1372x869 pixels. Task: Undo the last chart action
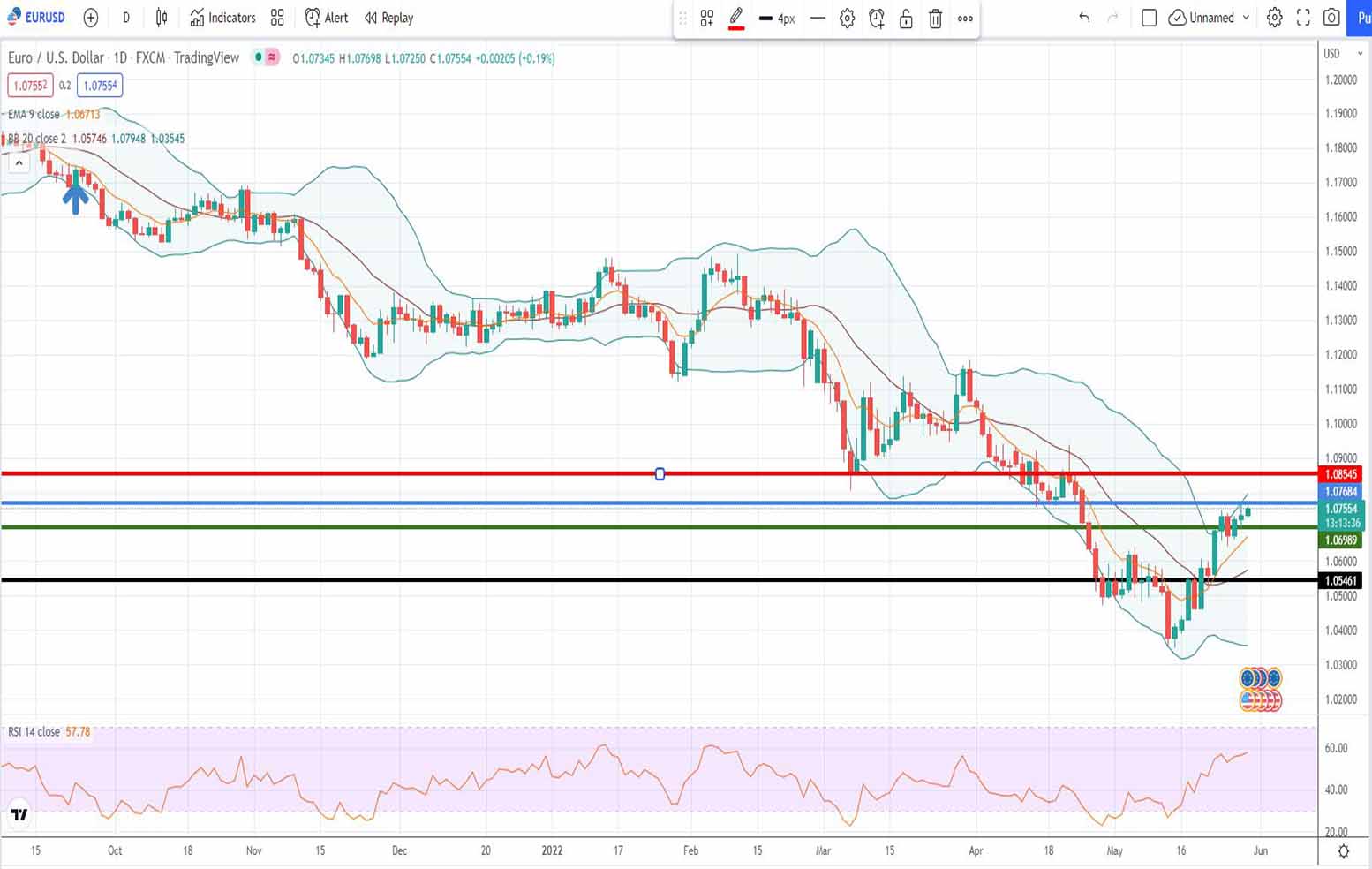tap(1084, 18)
